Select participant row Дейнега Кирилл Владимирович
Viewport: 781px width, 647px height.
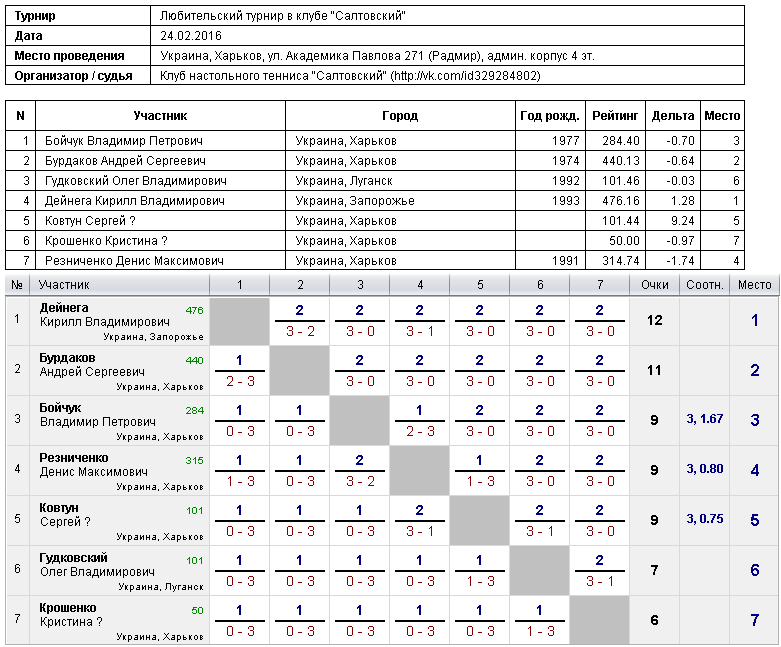(375, 201)
